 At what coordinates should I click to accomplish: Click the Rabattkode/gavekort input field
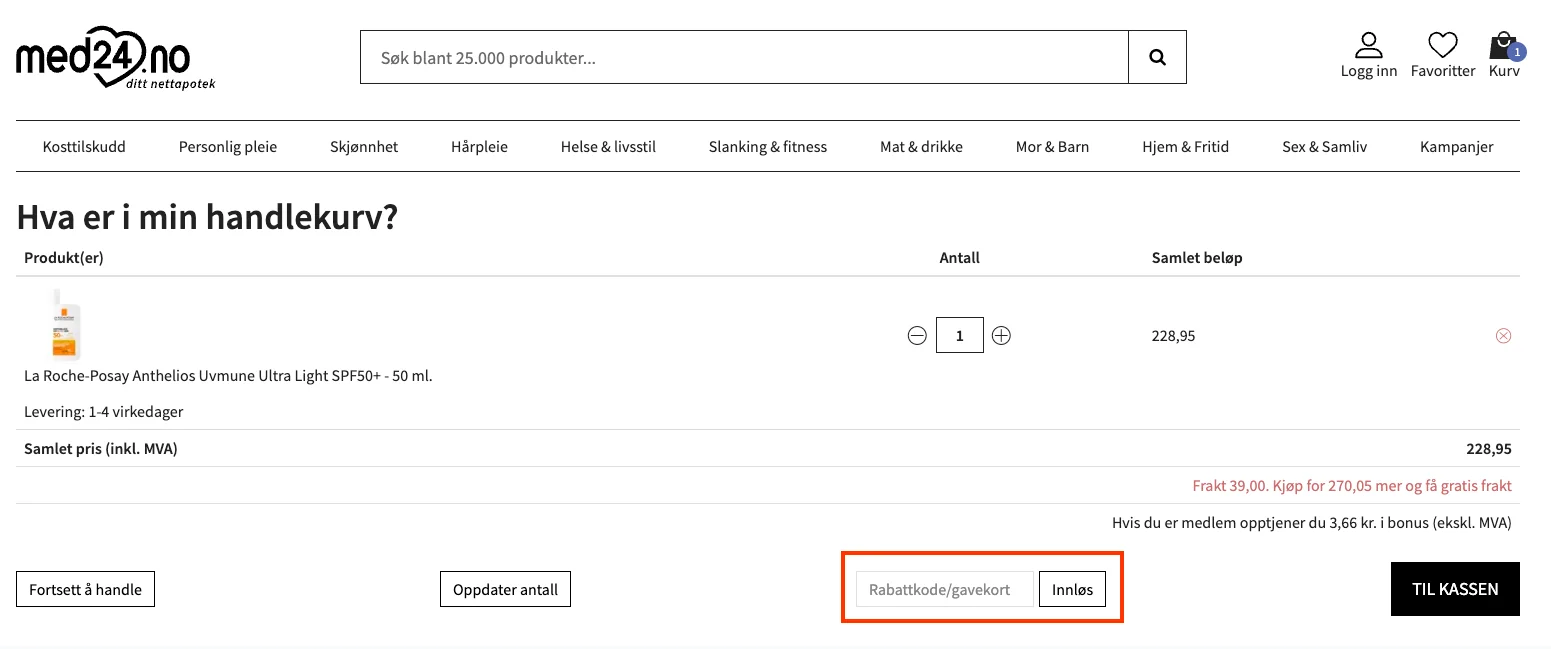[x=945, y=589]
